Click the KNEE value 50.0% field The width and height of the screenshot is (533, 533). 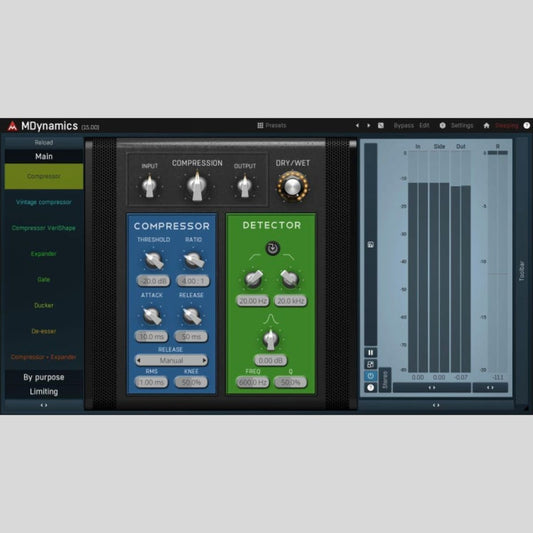(x=191, y=382)
